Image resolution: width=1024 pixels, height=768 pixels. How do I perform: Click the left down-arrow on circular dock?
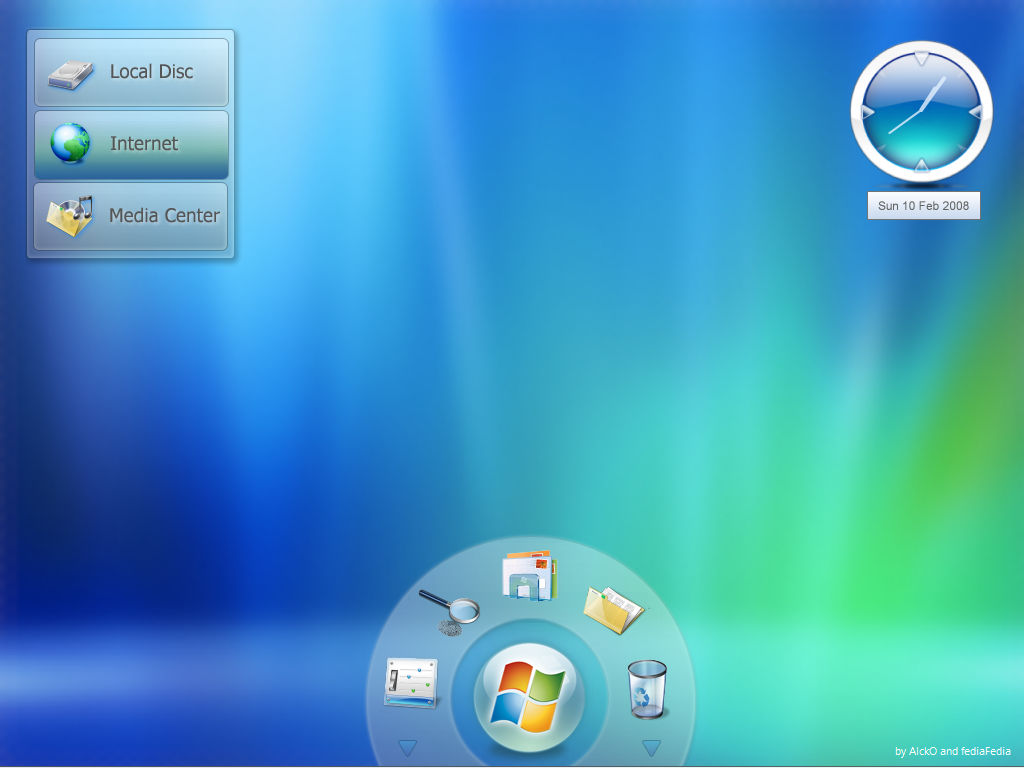click(x=408, y=748)
